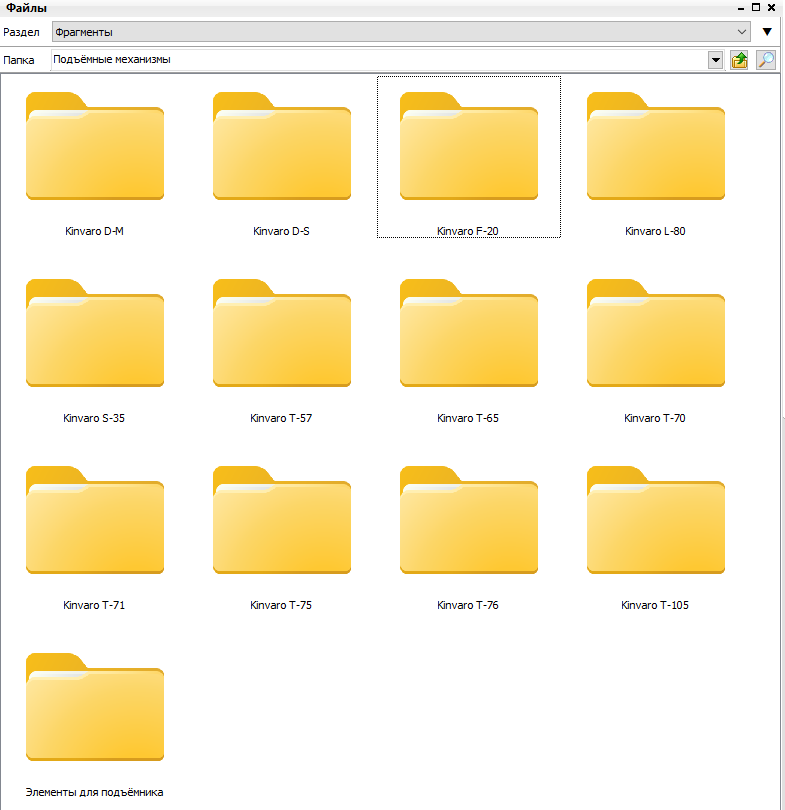The width and height of the screenshot is (785, 810).
Task: Open the Kinvaro T-57 folder icon
Action: click(282, 333)
